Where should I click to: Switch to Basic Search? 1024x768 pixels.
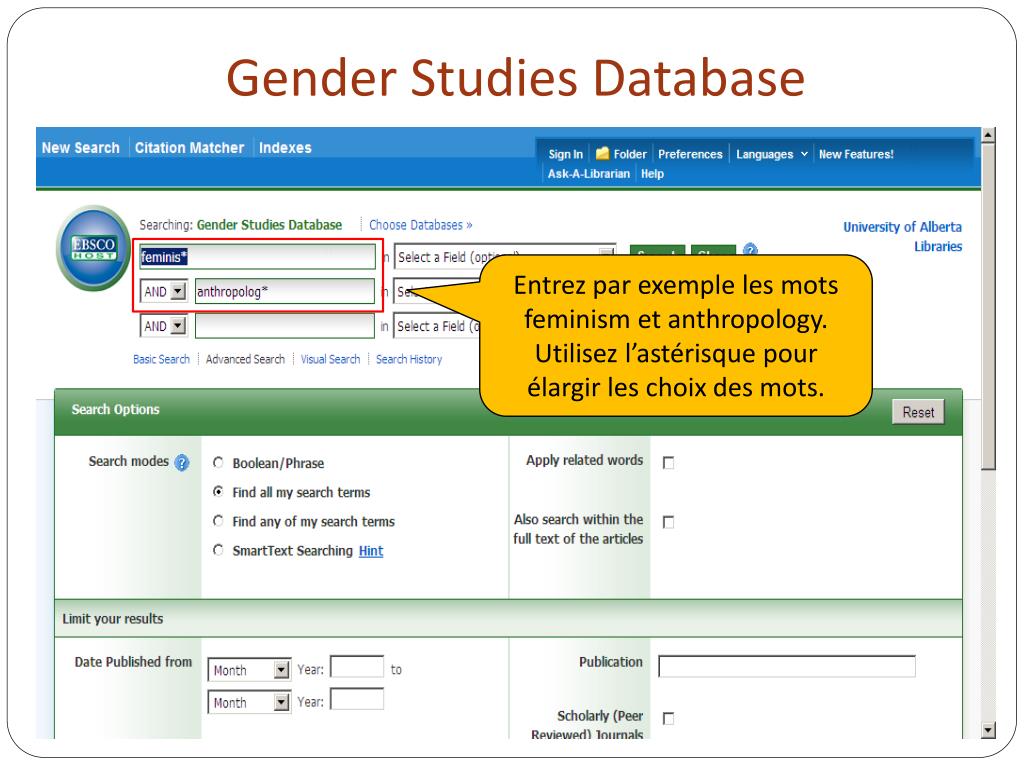(161, 359)
